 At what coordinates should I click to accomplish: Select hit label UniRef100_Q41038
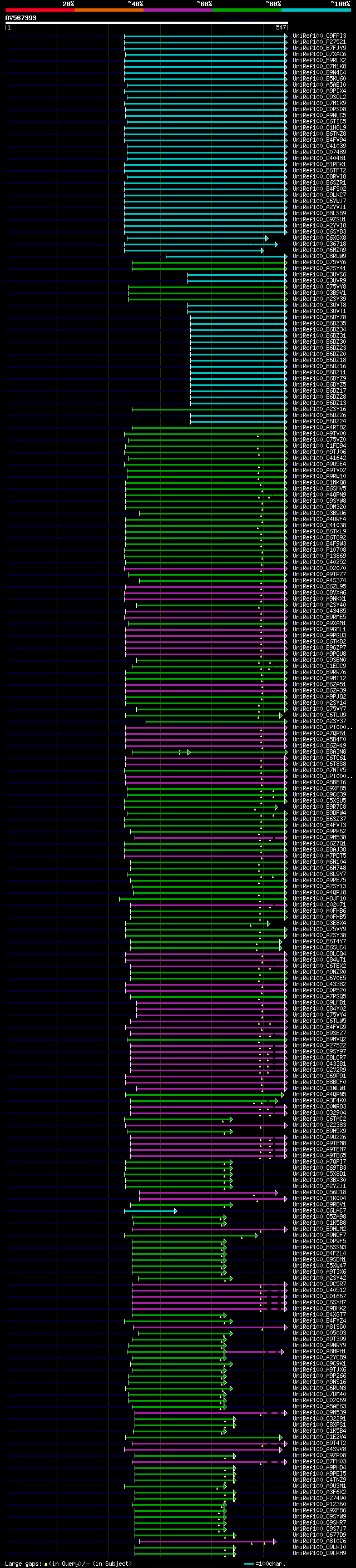319,525
